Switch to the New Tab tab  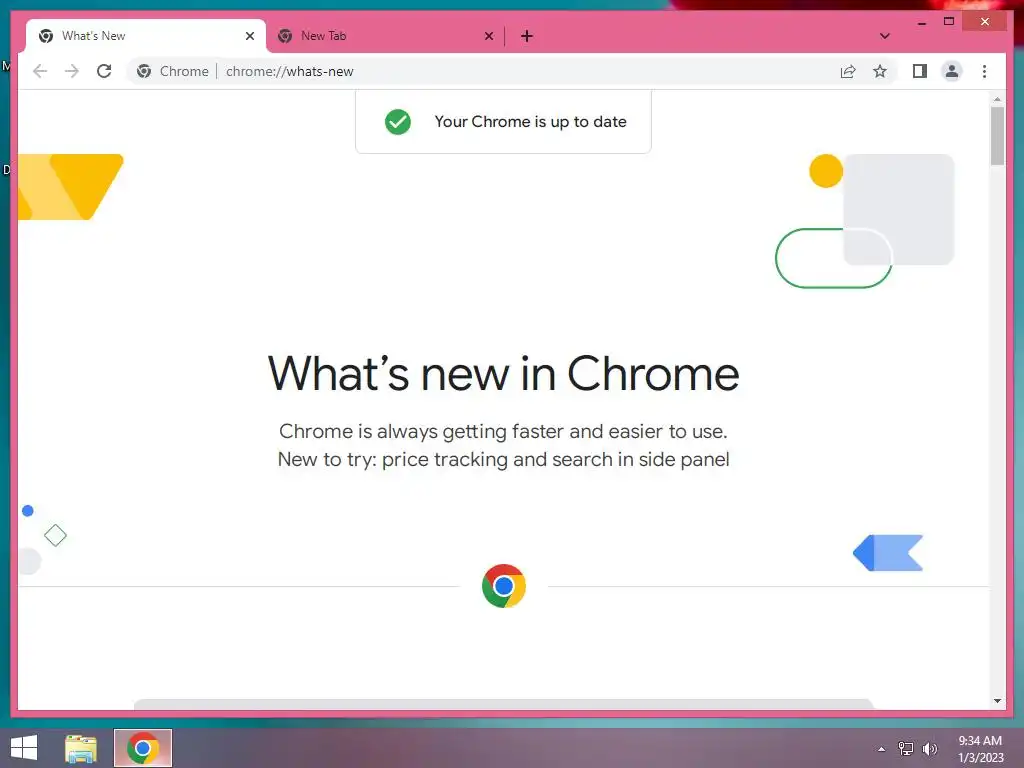pyautogui.click(x=384, y=36)
